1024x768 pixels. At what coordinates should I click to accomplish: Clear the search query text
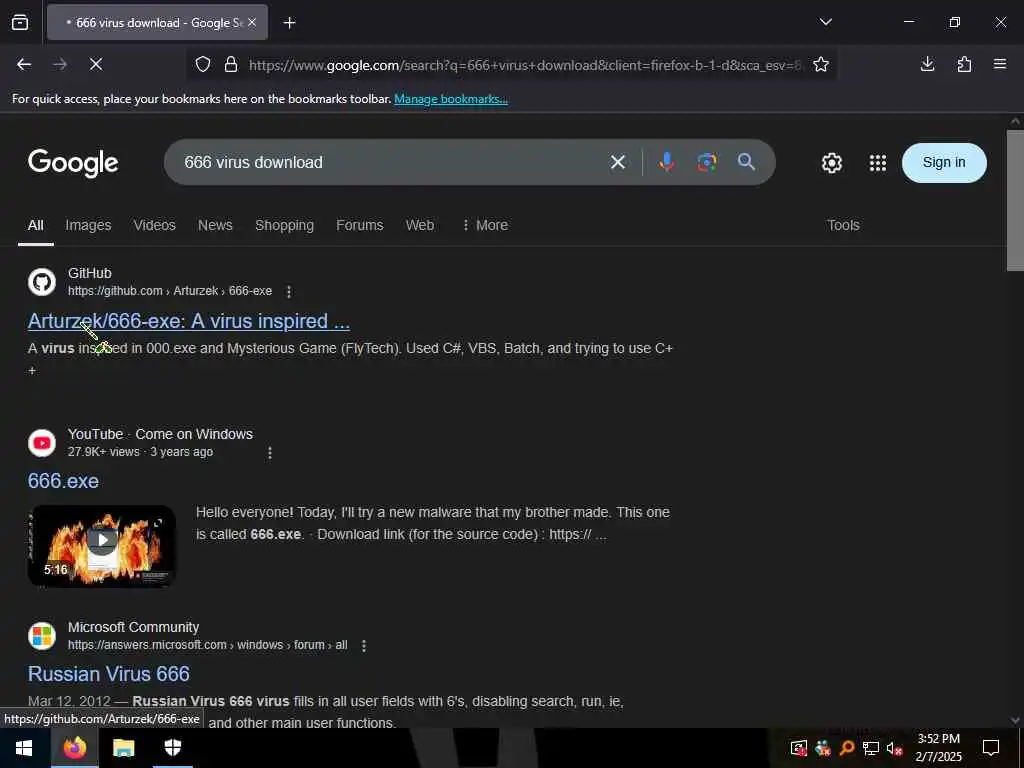[618, 162]
